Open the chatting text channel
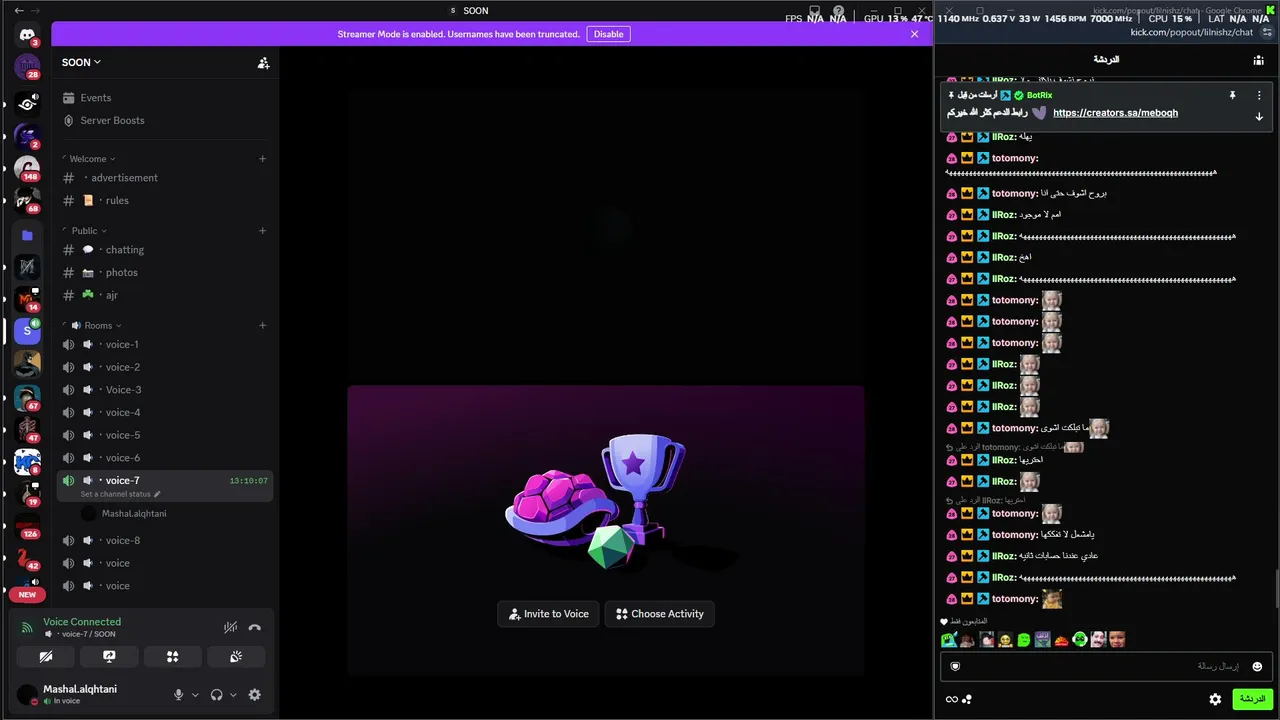 point(165,250)
